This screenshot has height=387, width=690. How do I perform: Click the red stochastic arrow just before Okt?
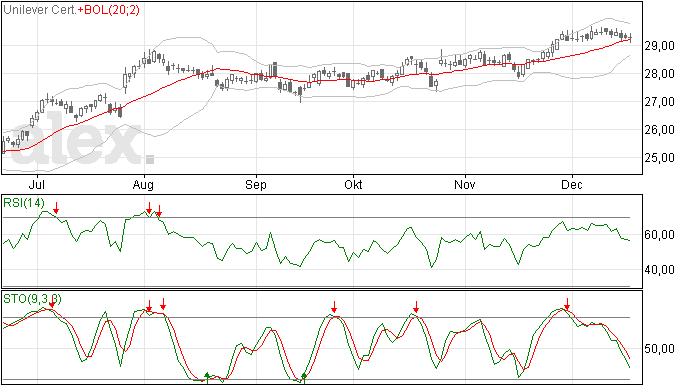tap(334, 307)
